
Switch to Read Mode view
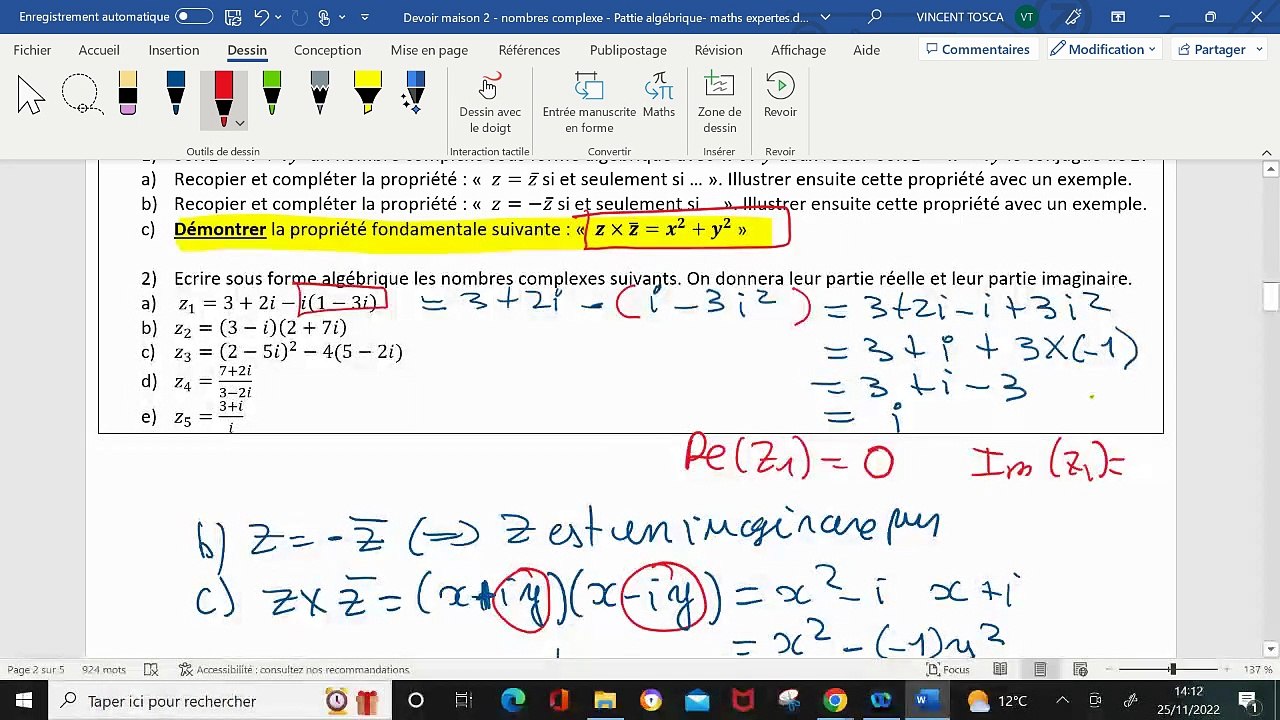1000,670
